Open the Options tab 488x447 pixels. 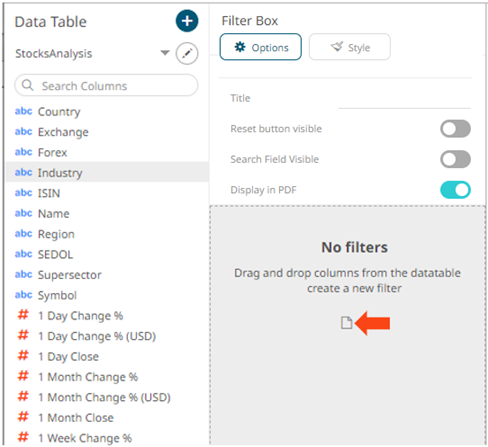click(x=261, y=47)
